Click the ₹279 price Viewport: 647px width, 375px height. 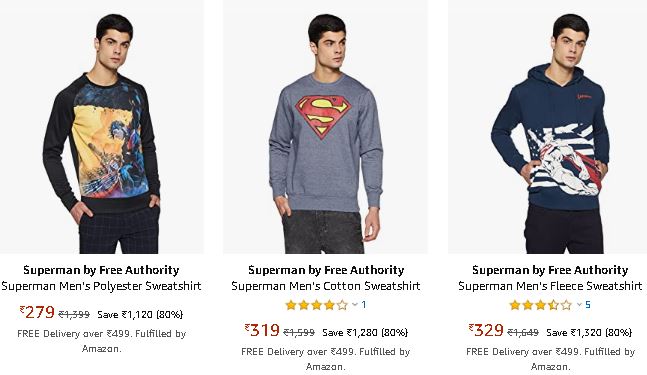37,312
